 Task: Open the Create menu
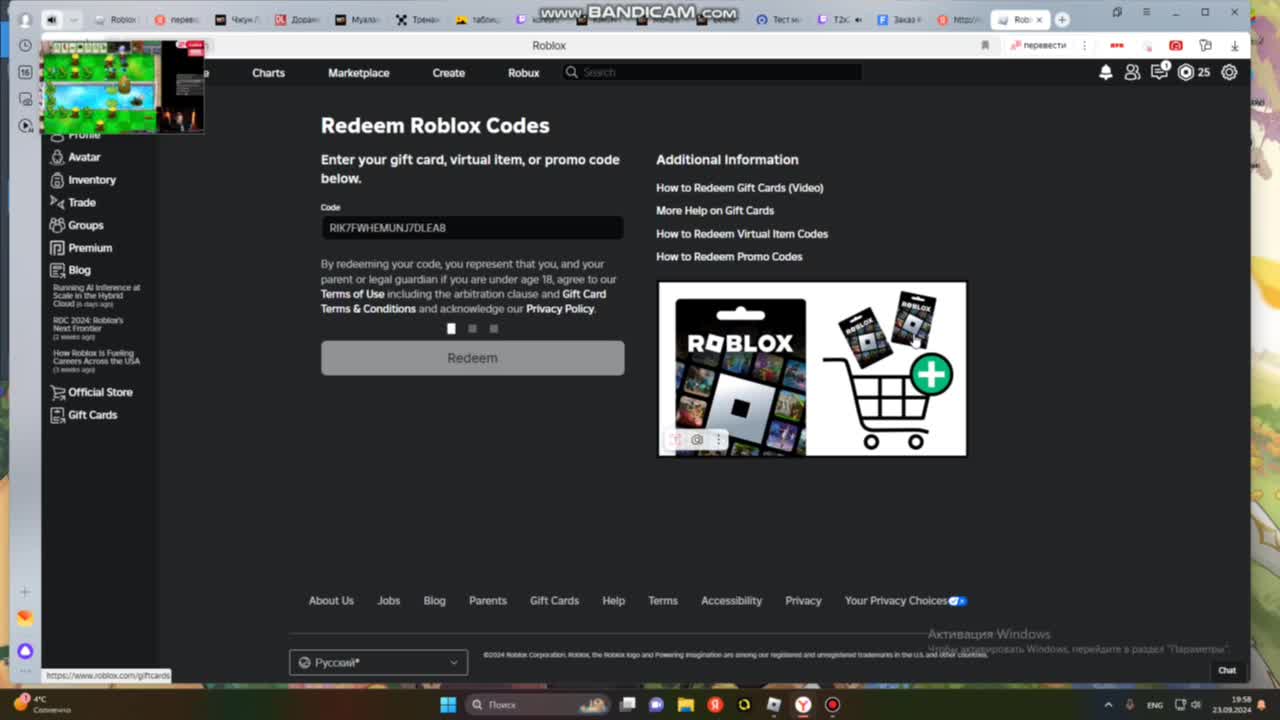click(448, 73)
